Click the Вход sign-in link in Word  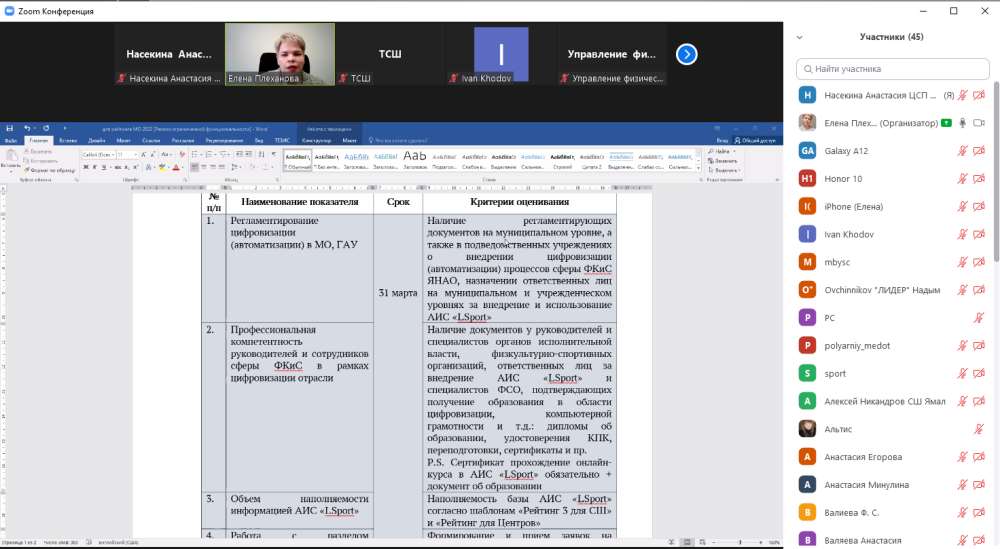point(722,140)
